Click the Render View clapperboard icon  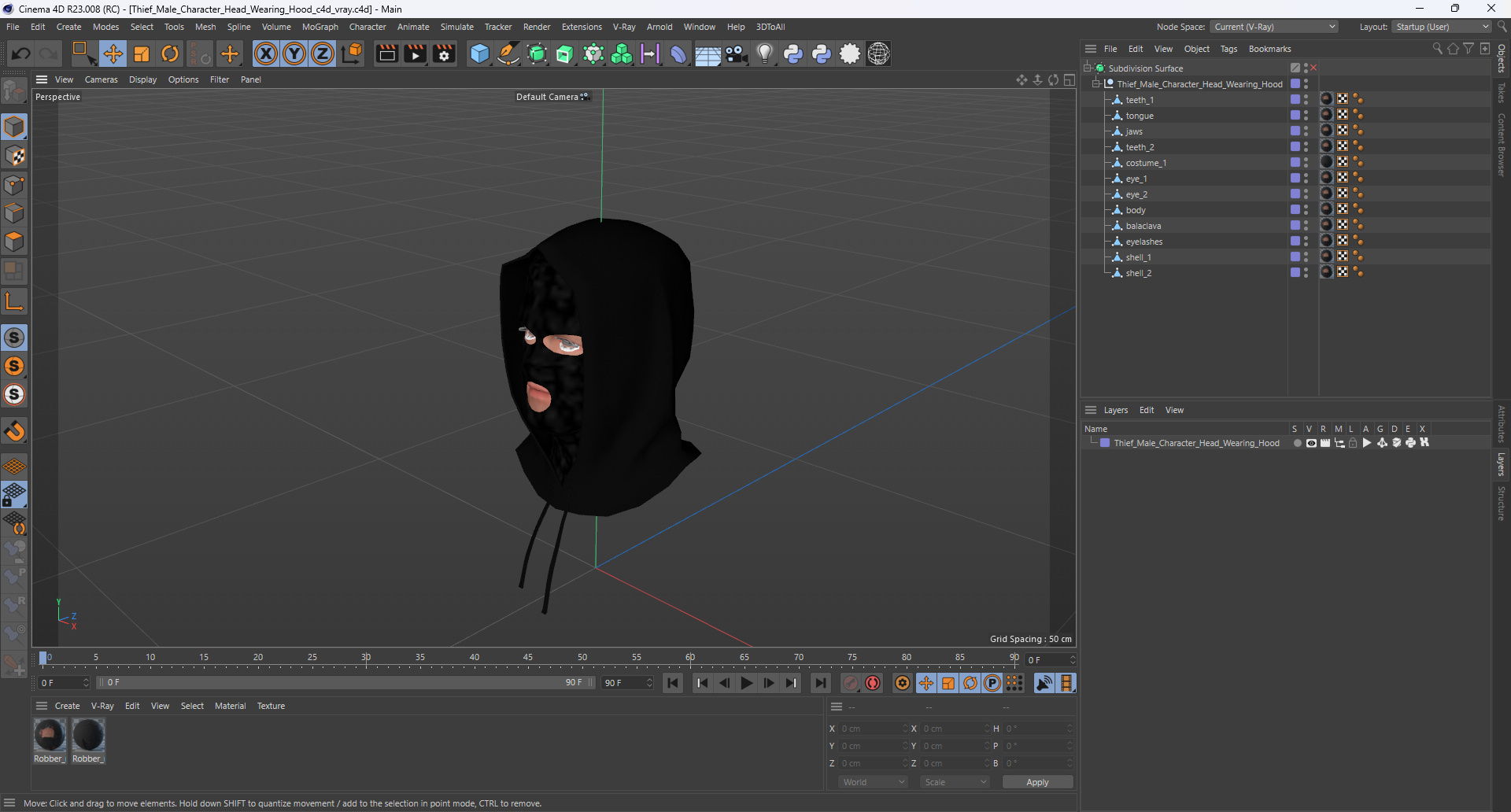click(386, 54)
